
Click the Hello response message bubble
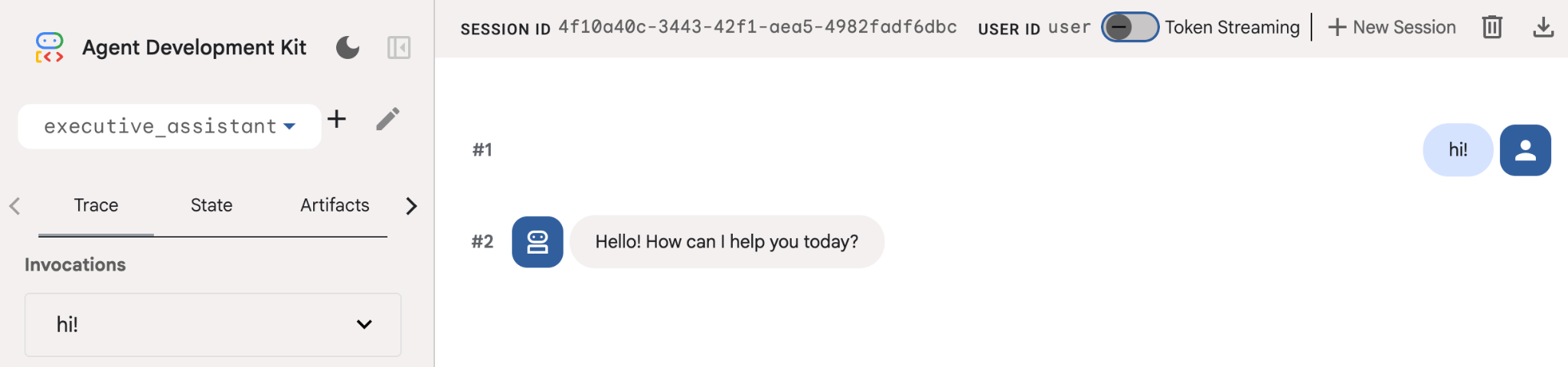pyautogui.click(x=727, y=242)
